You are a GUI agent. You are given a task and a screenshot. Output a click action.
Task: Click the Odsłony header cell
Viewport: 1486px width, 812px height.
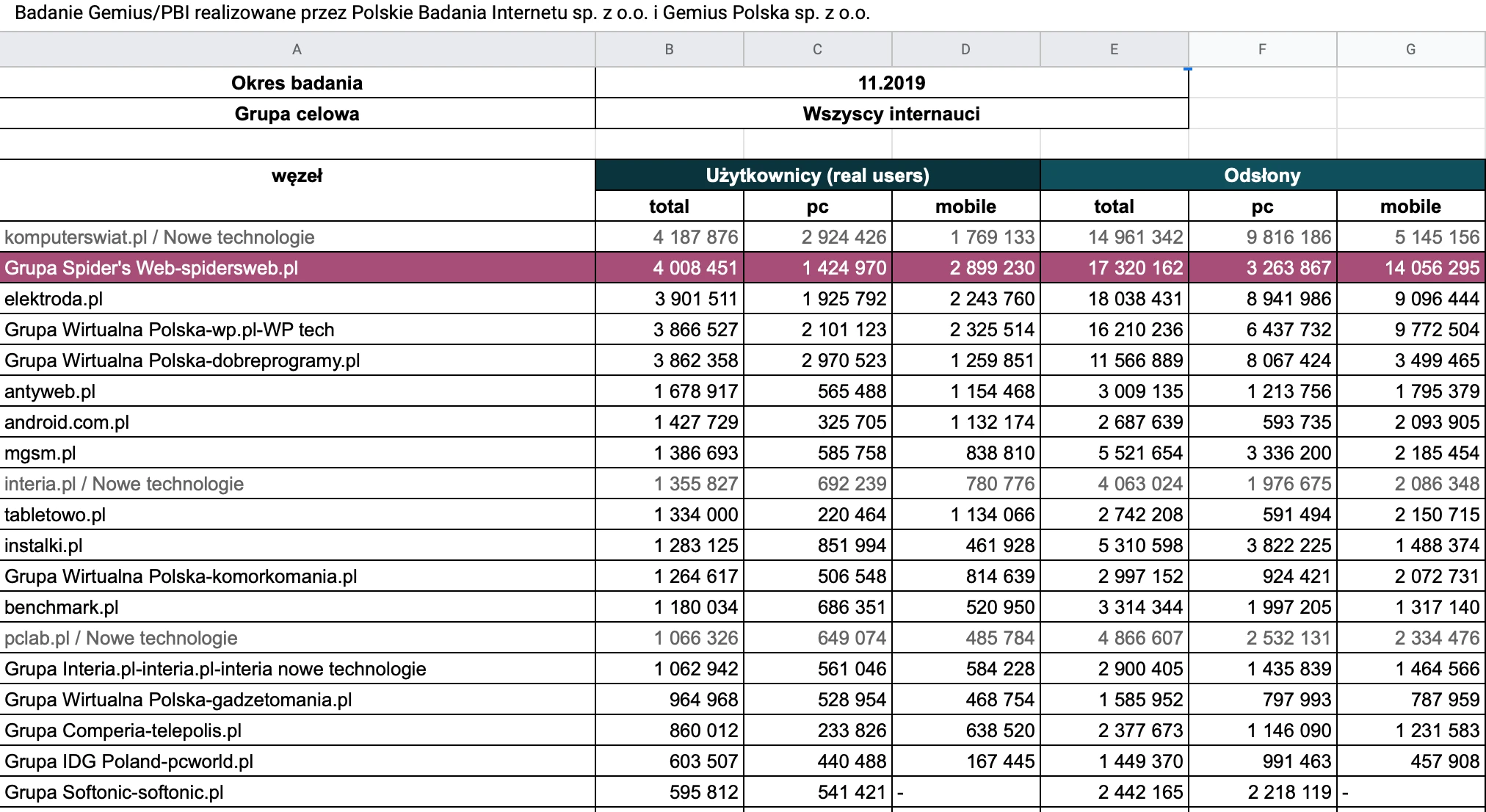tap(1262, 175)
